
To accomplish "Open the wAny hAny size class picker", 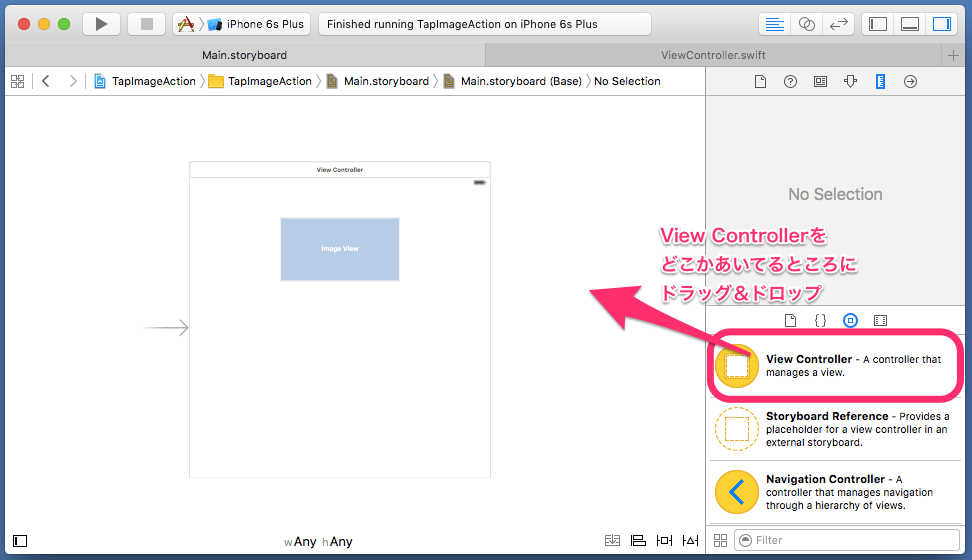I will pyautogui.click(x=318, y=541).
